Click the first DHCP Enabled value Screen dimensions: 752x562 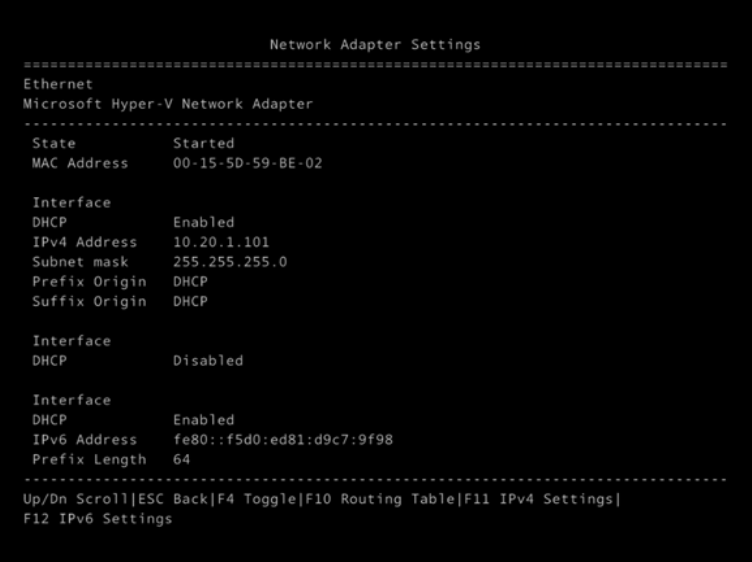(x=203, y=222)
